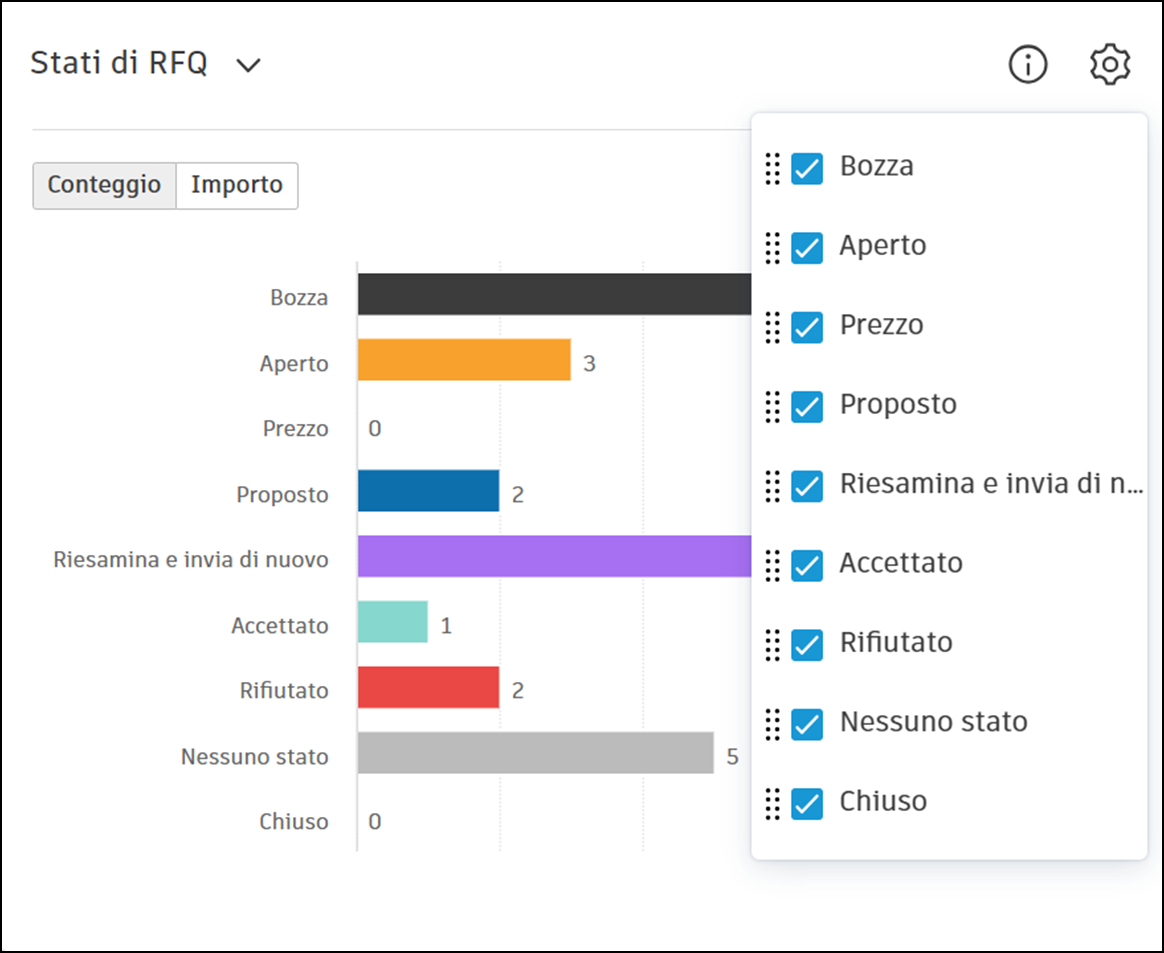Grab the drag handle beside Aperto
1164x953 pixels.
772,247
